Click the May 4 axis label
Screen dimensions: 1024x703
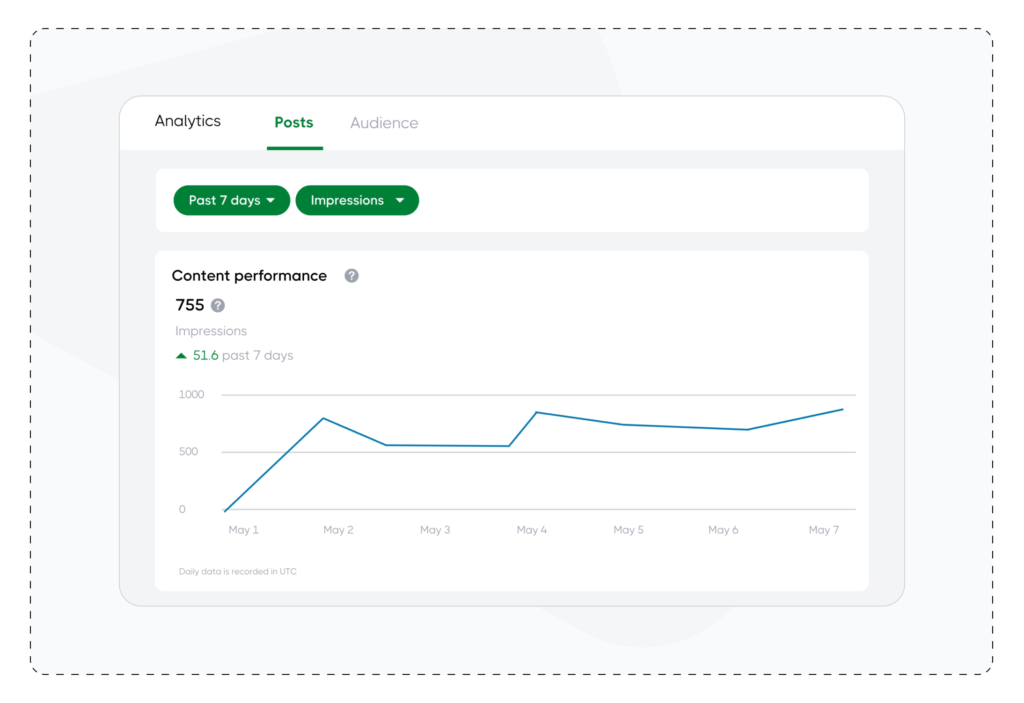tap(532, 530)
